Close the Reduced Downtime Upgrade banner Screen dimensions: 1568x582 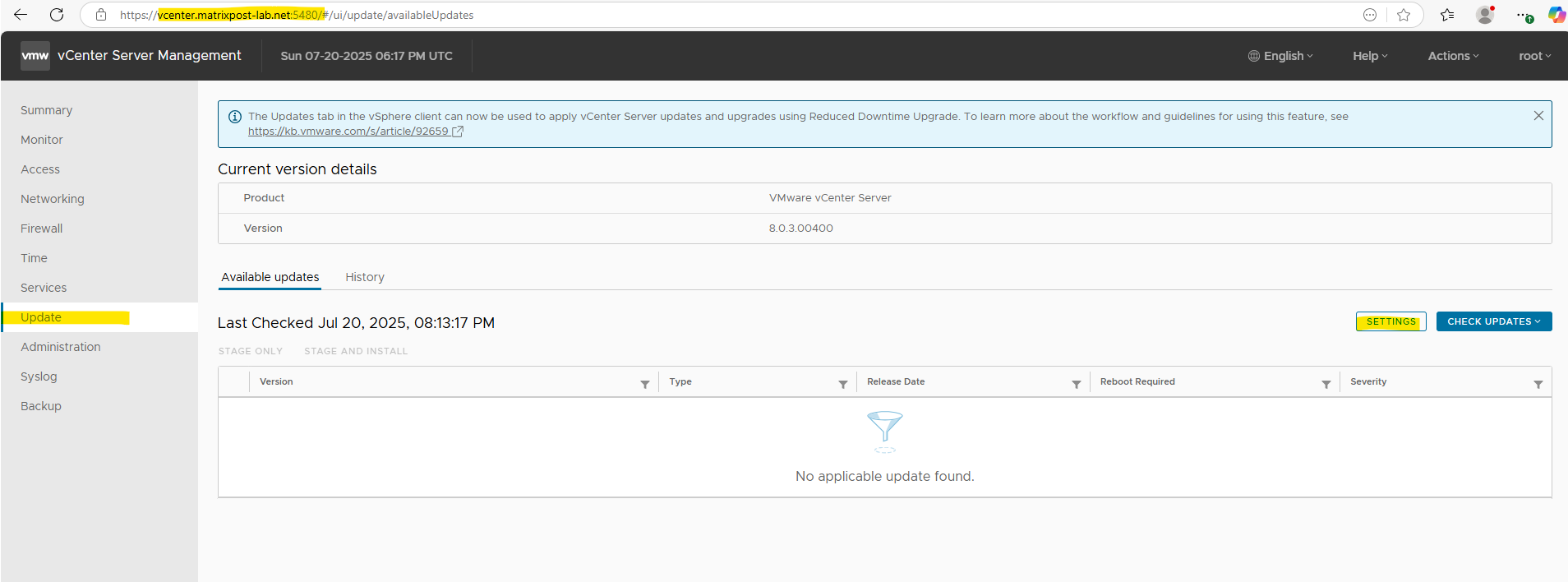point(1538,116)
